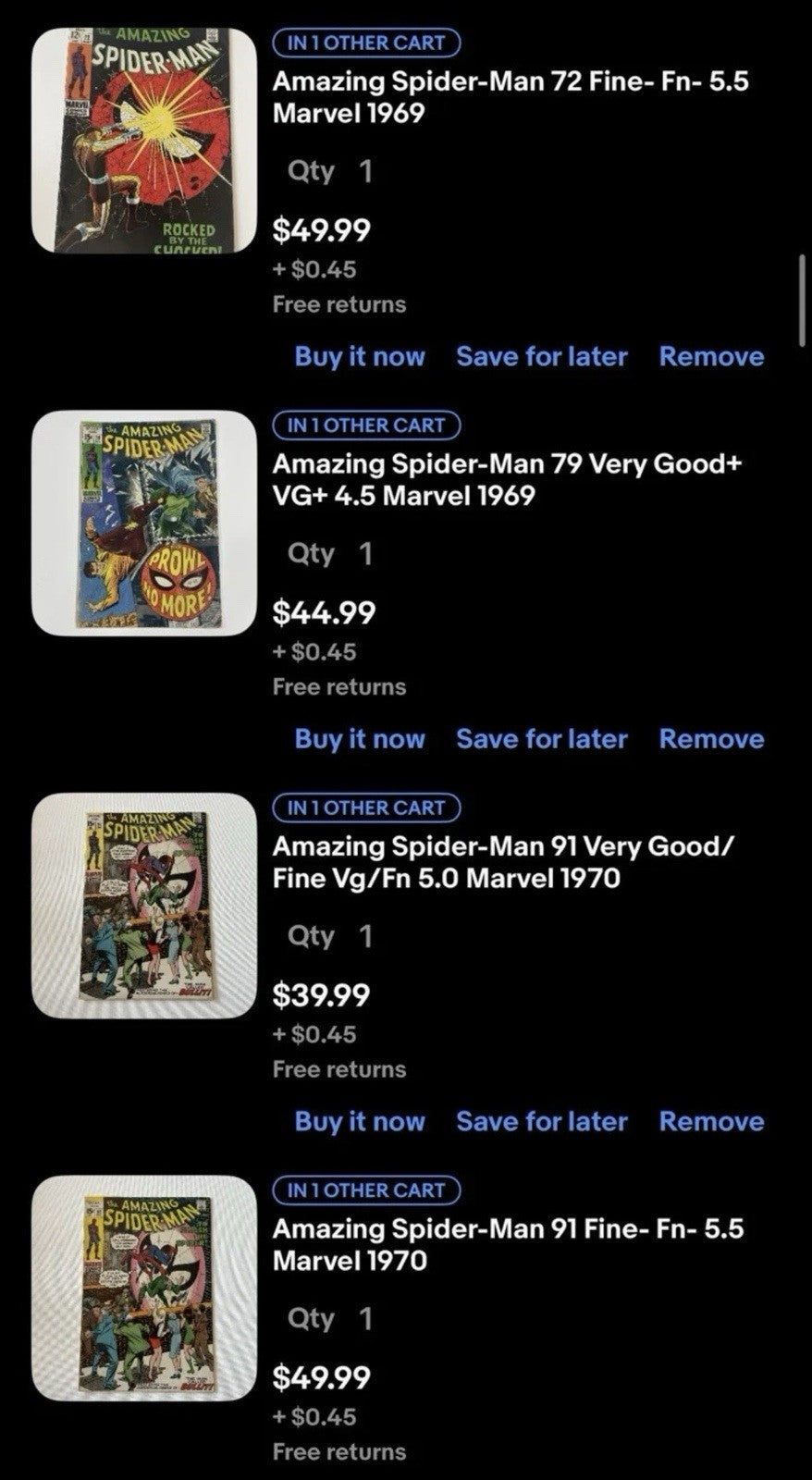Open Amazing Spider-Man 79 Very Good+ title
The width and height of the screenshot is (812, 1480).
click(507, 479)
